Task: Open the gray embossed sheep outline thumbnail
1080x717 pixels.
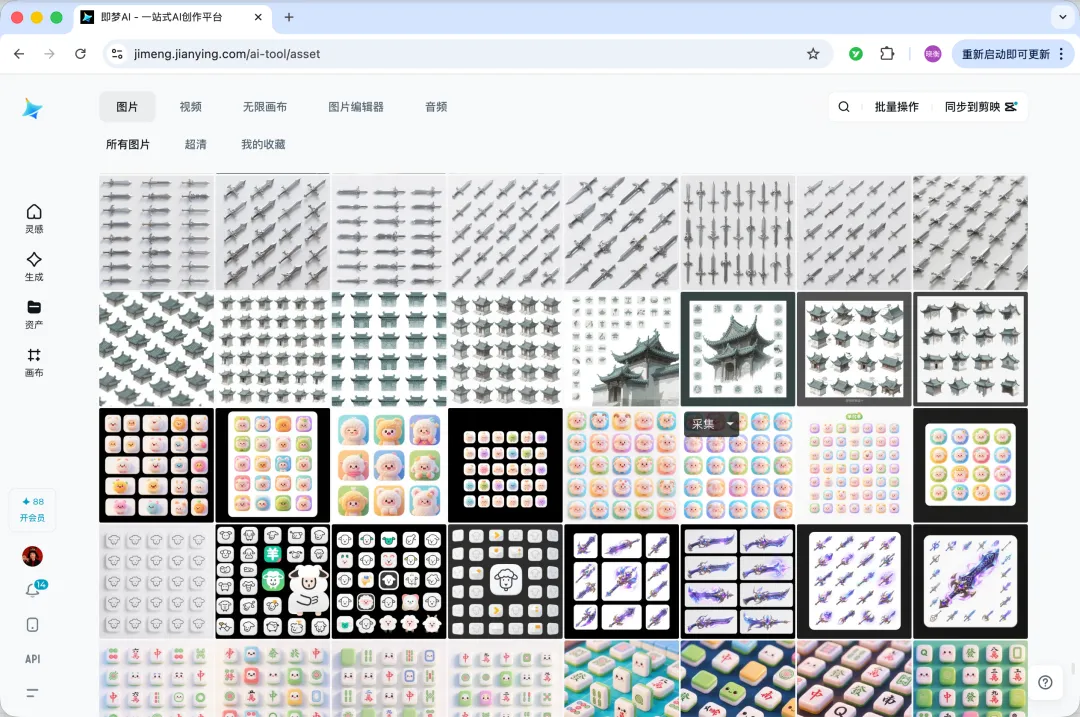Action: [156, 581]
